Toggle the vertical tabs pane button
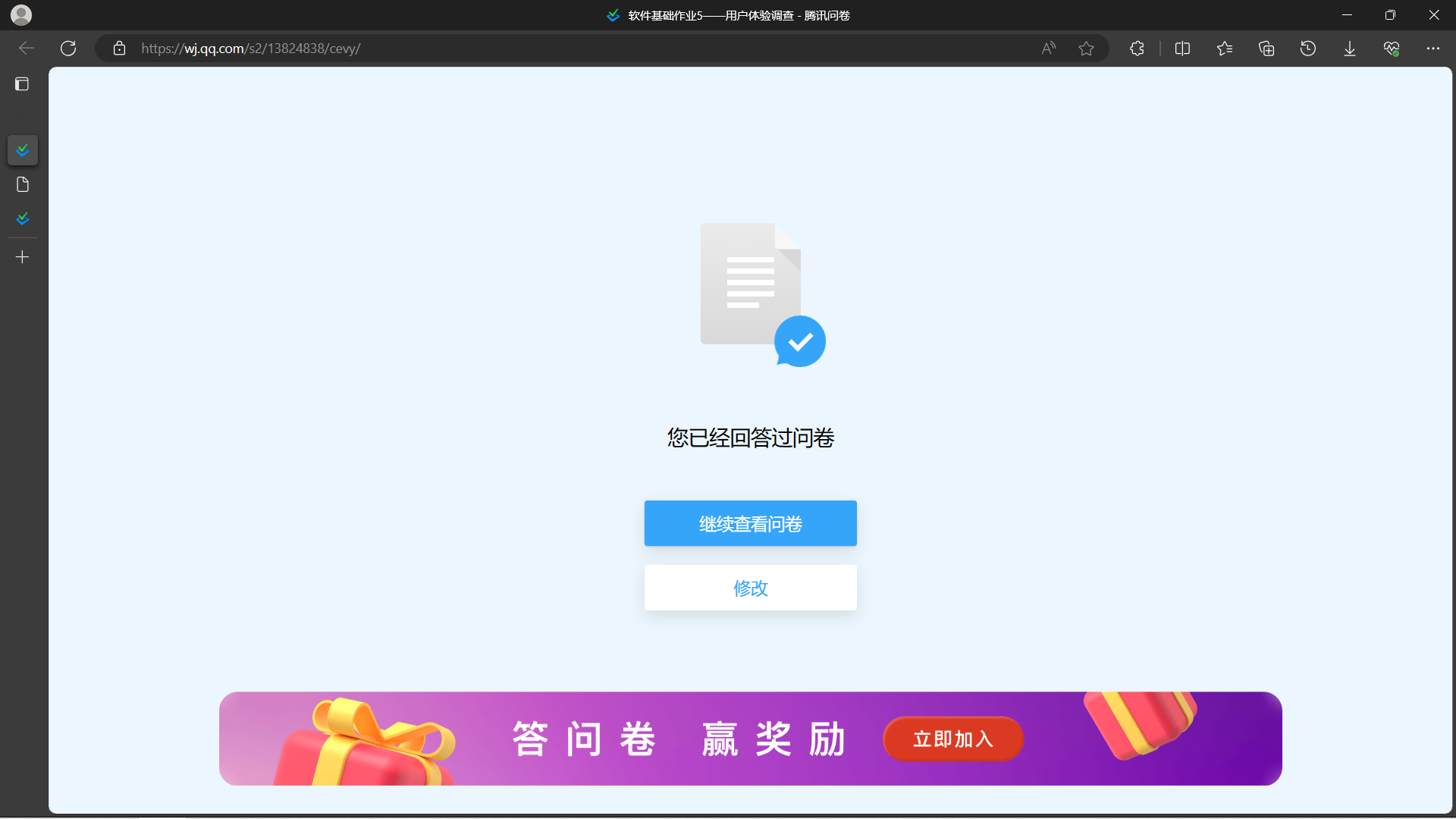The width and height of the screenshot is (1456, 819). (22, 84)
